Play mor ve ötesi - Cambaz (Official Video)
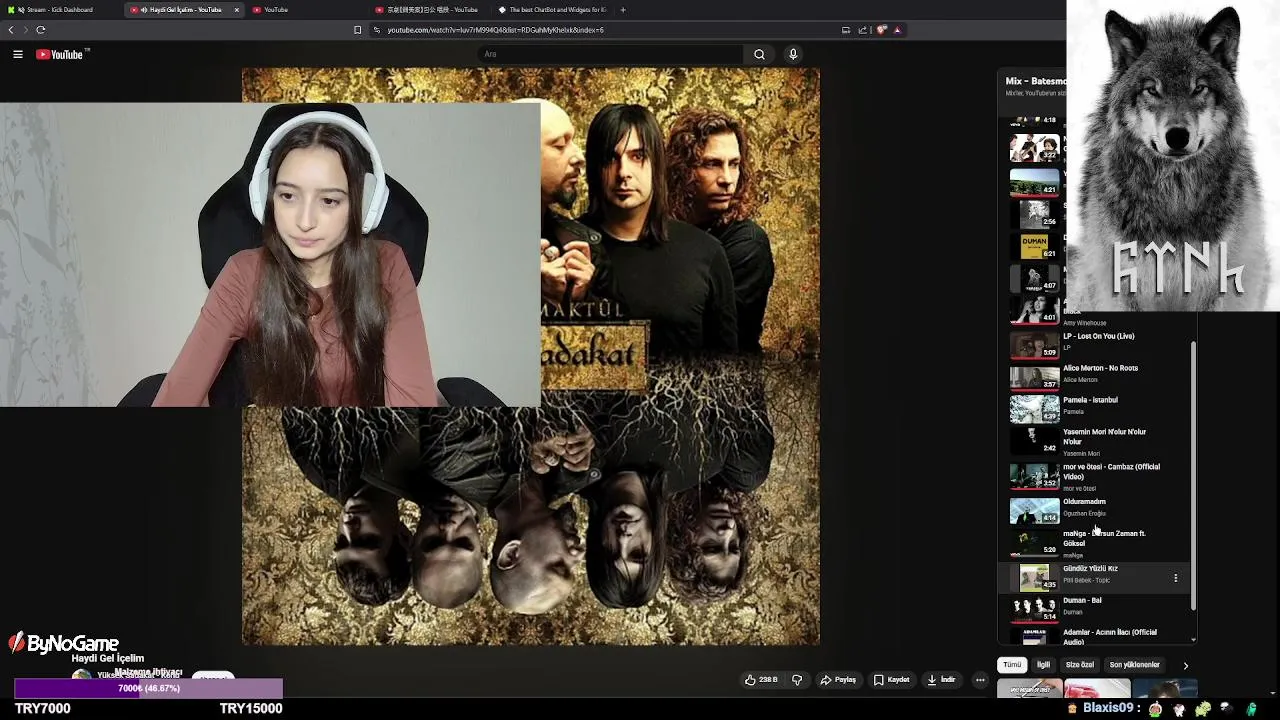The height and width of the screenshot is (720, 1280). [1111, 472]
